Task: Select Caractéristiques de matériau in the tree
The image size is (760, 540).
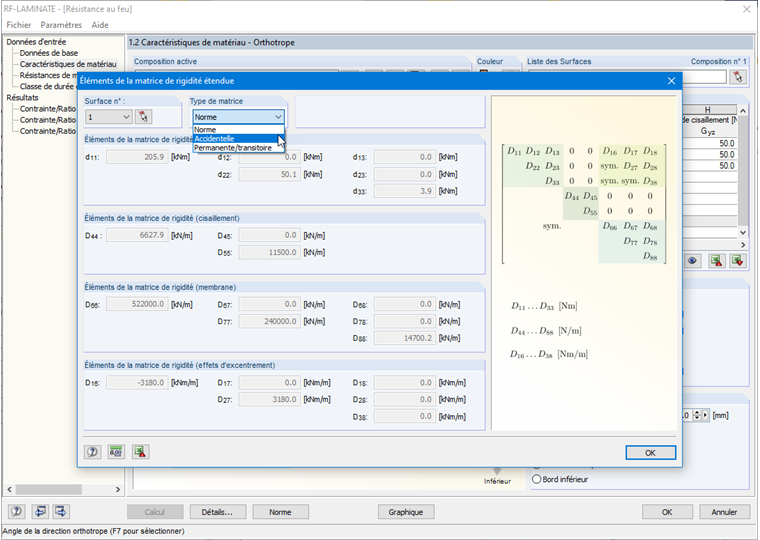Action: [68, 64]
